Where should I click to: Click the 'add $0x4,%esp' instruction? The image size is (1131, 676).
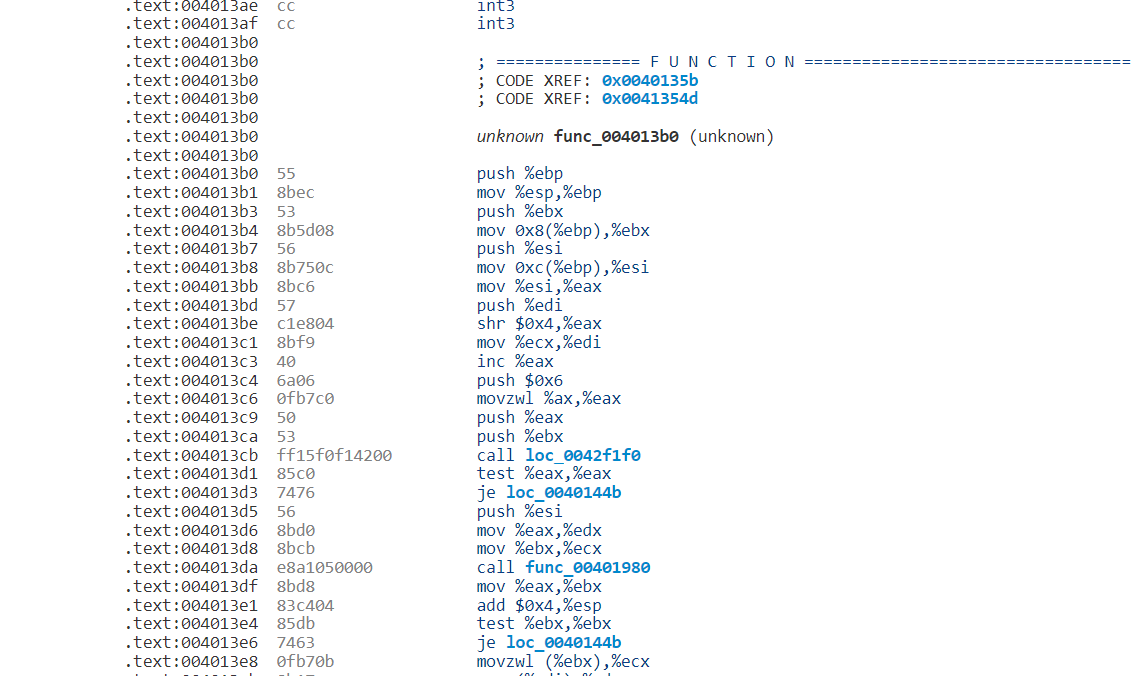pyautogui.click(x=539, y=605)
